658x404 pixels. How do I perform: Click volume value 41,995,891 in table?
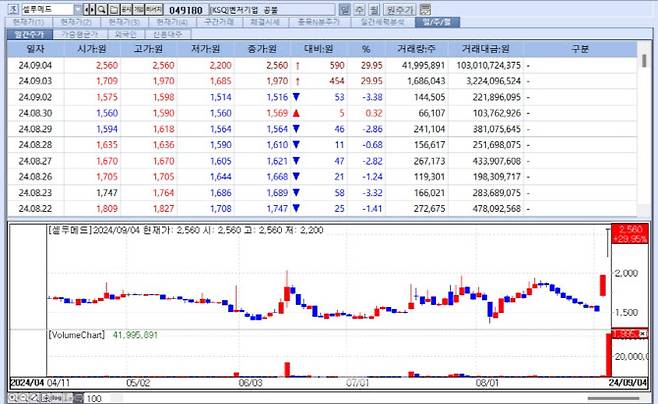click(423, 65)
